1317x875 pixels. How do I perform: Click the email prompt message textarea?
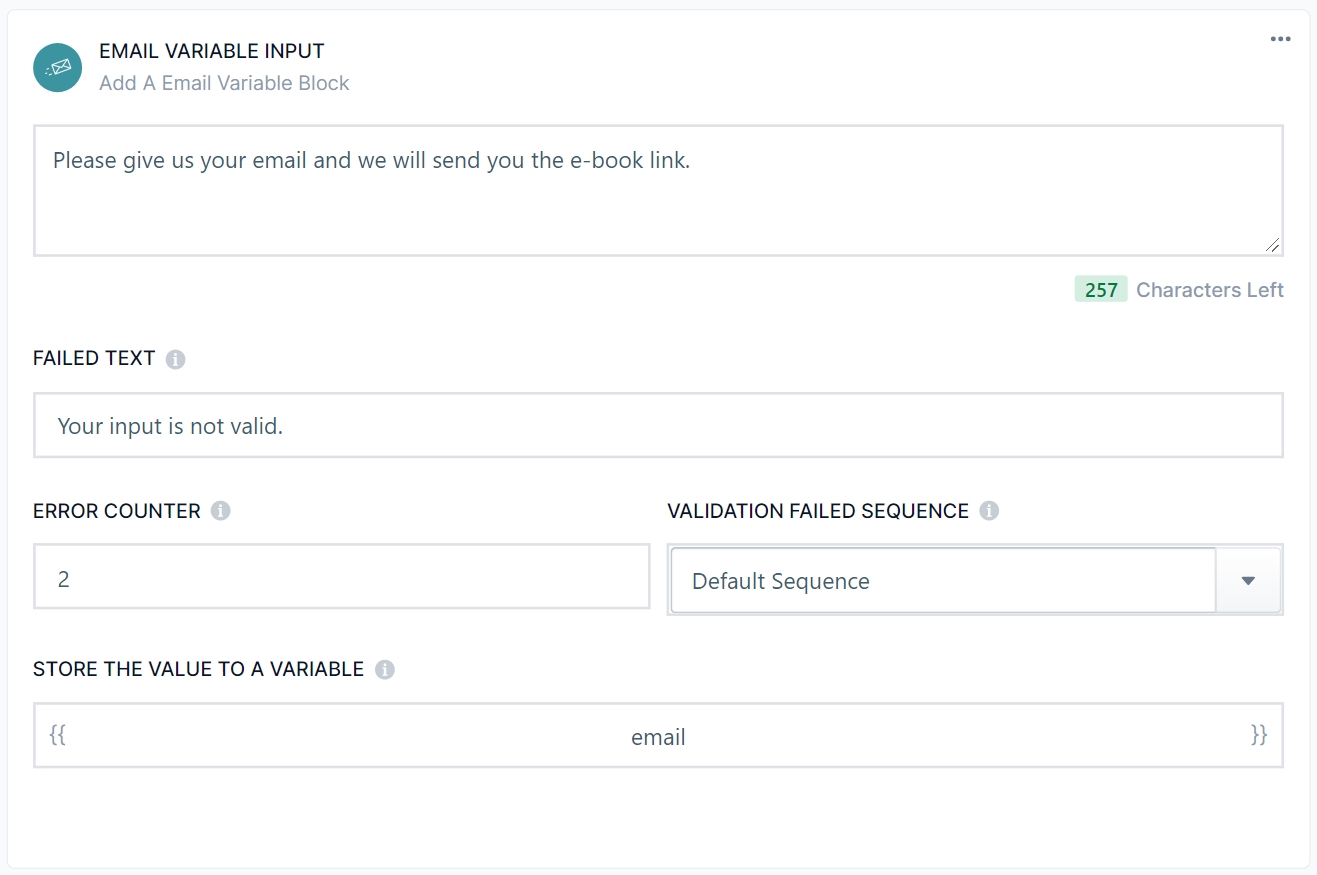pos(658,190)
